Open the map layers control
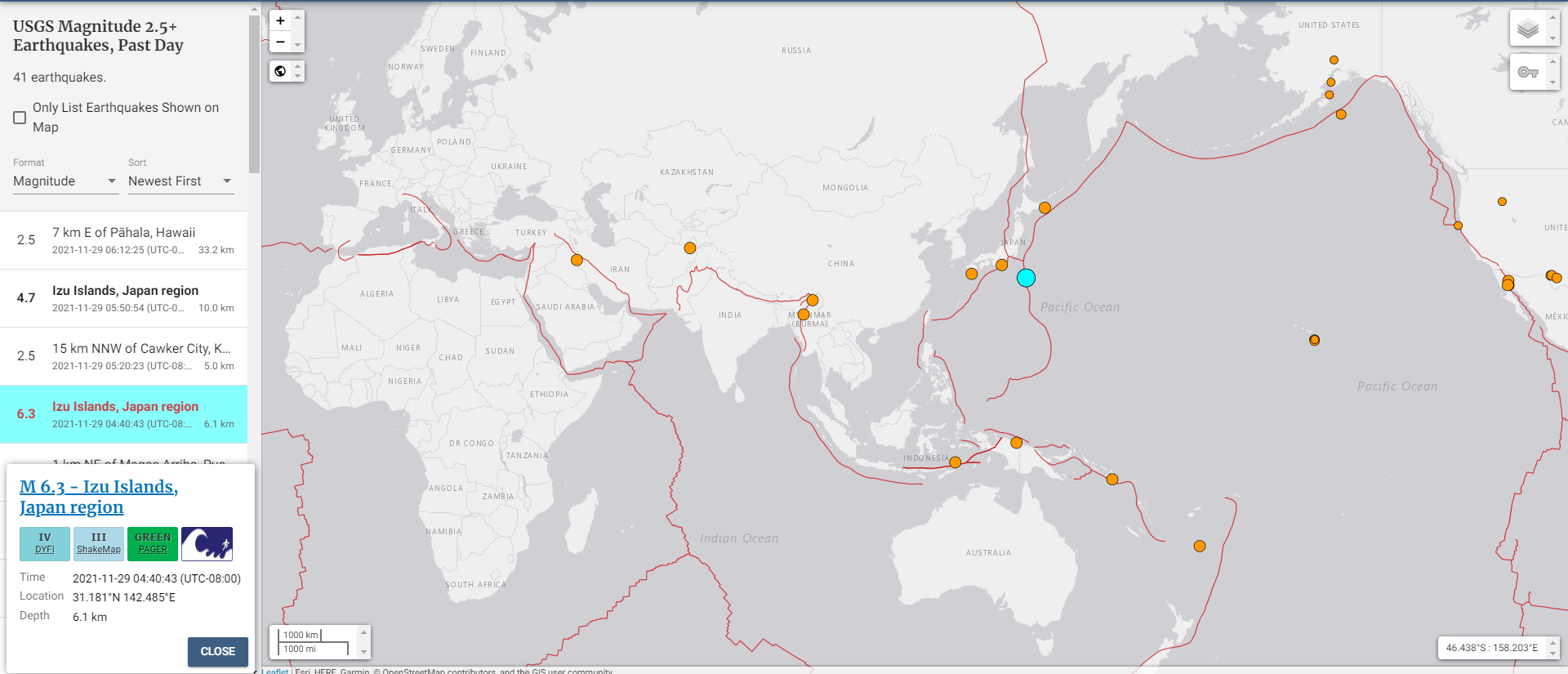This screenshot has width=1568, height=674. (x=1528, y=29)
